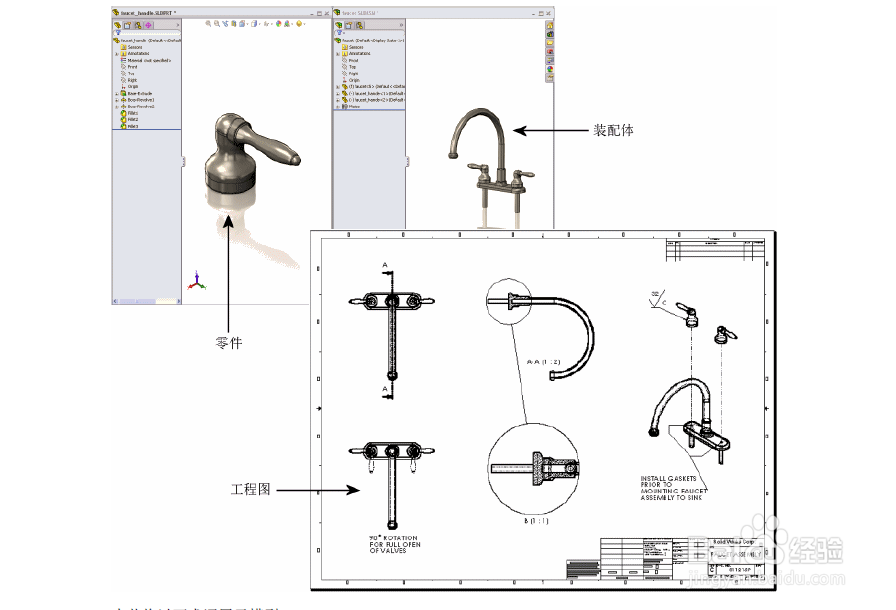This screenshot has height=610, width=896.
Task: Open DimXpertManager tab in faucet_handle part window
Action: (148, 25)
